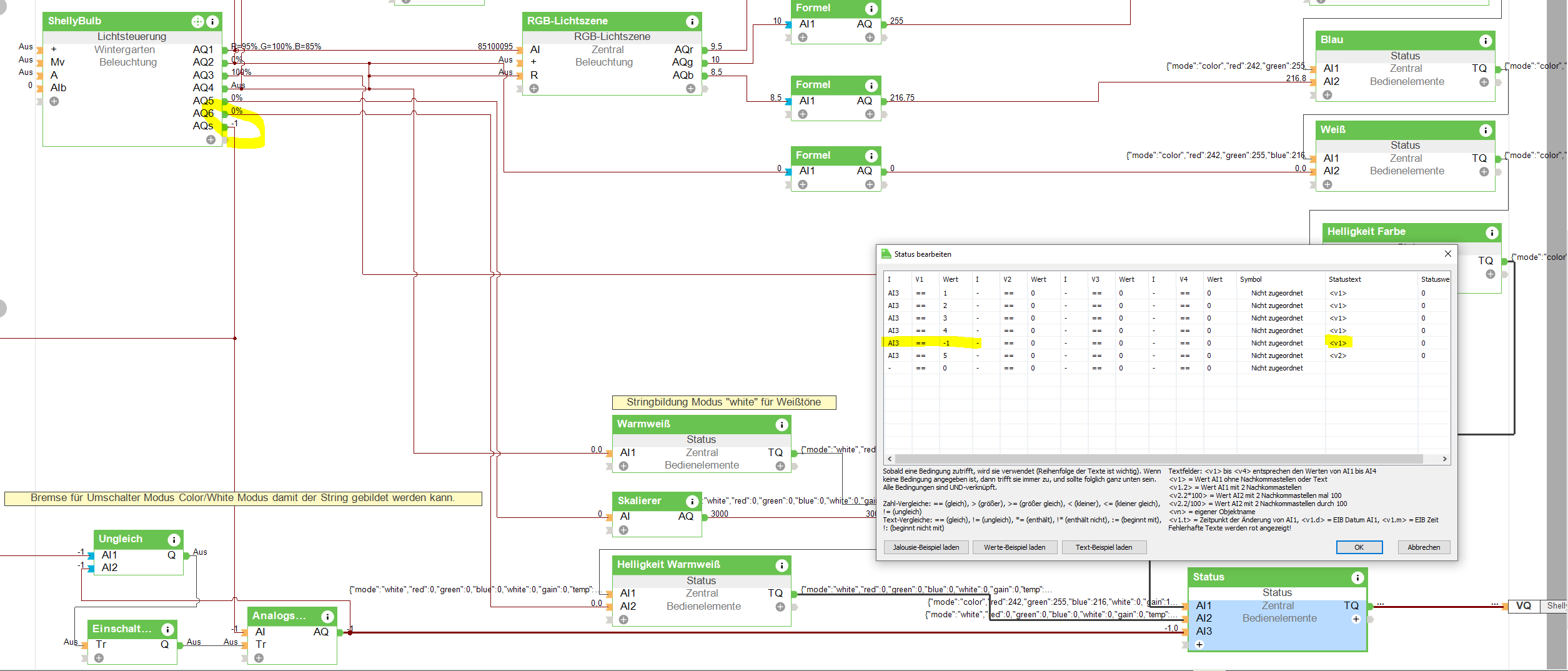Select the Ungleich block title
1568x671 pixels.
pyautogui.click(x=121, y=539)
